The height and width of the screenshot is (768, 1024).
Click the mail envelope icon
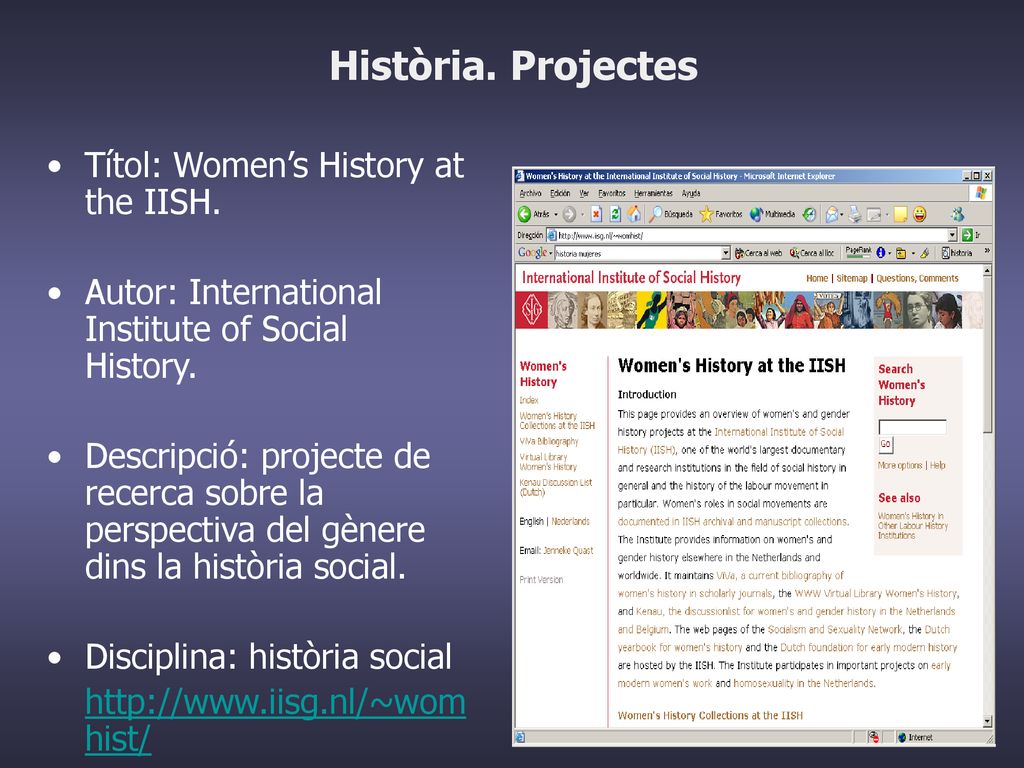click(832, 214)
